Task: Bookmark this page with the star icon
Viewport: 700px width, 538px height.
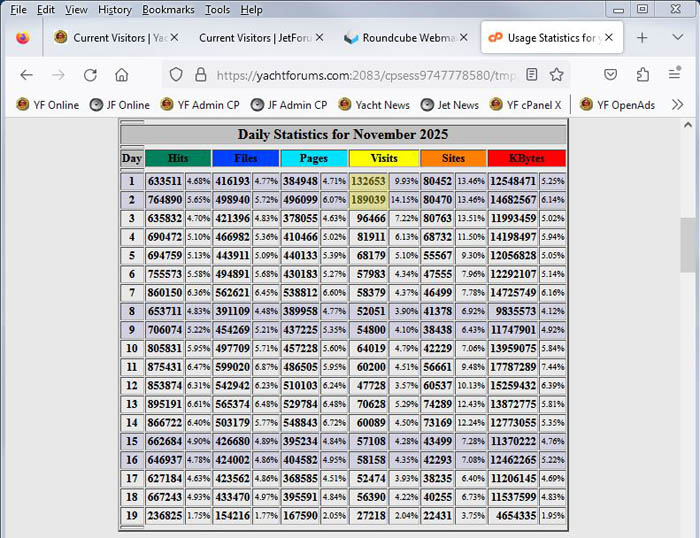Action: (557, 75)
